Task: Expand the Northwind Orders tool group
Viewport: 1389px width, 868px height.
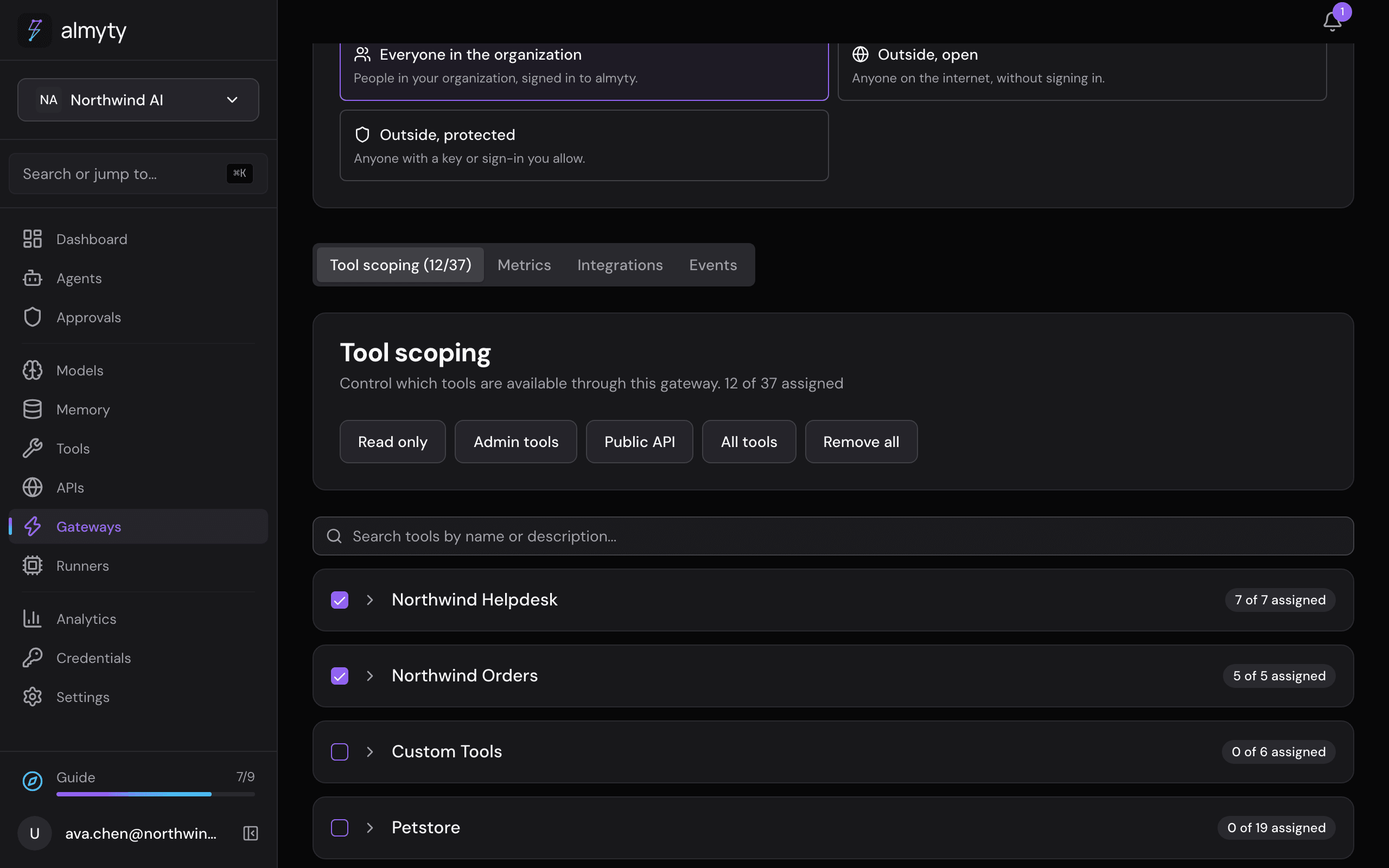Action: point(370,676)
